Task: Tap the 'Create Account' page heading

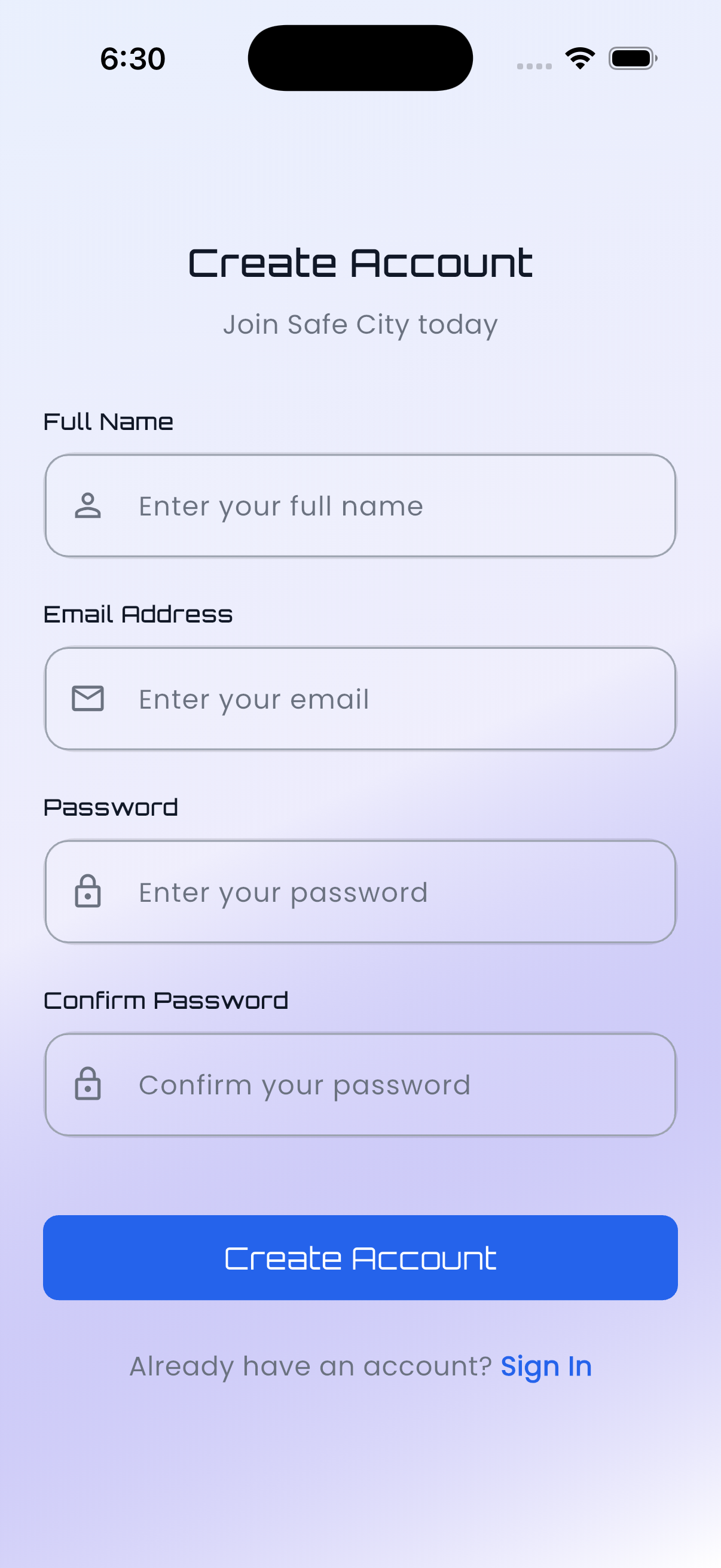Action: (x=360, y=264)
